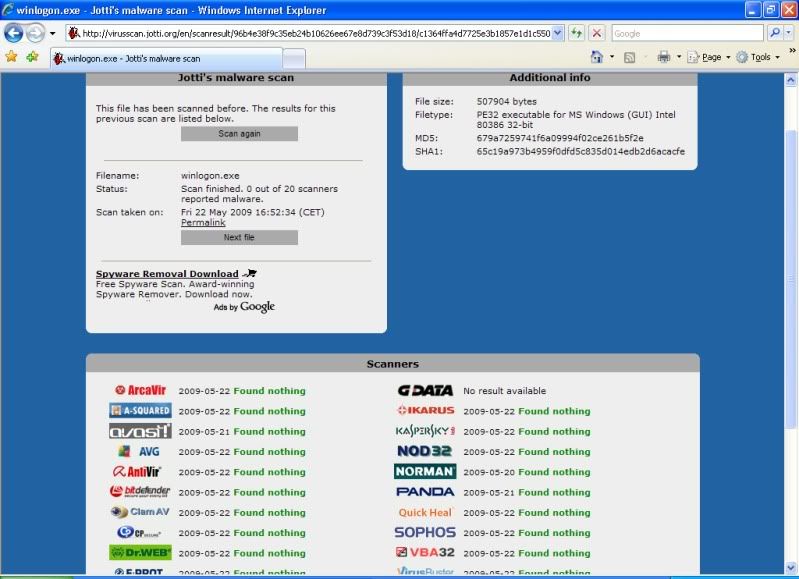The width and height of the screenshot is (799, 579).
Task: Click the ClamAV scanner logo
Action: click(140, 512)
